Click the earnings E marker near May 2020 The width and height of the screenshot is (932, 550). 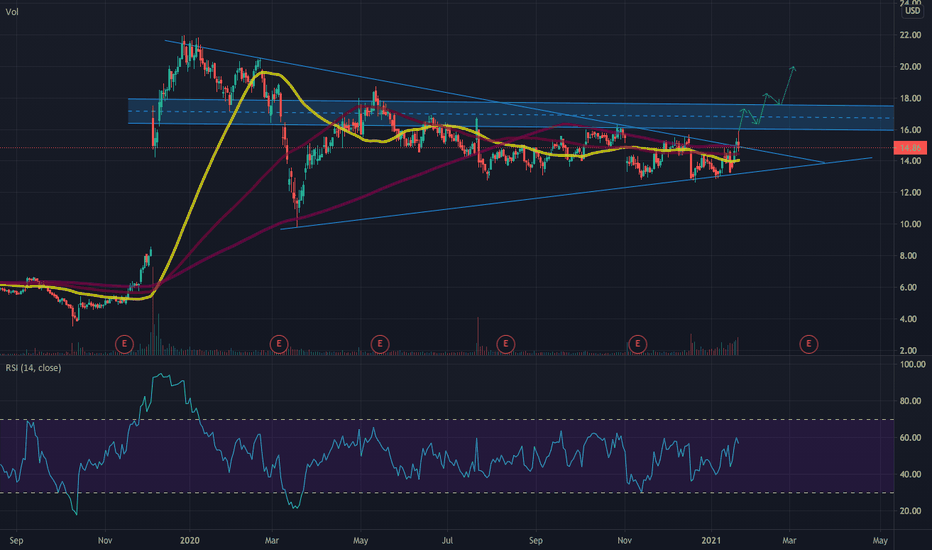pyautogui.click(x=380, y=344)
